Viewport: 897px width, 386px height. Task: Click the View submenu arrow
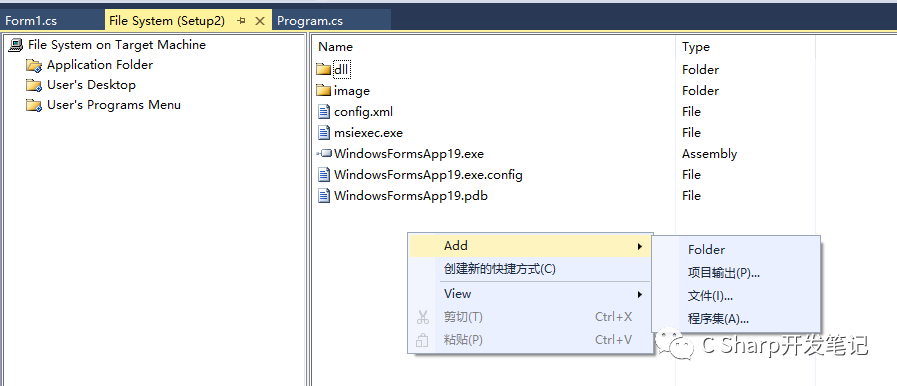640,295
